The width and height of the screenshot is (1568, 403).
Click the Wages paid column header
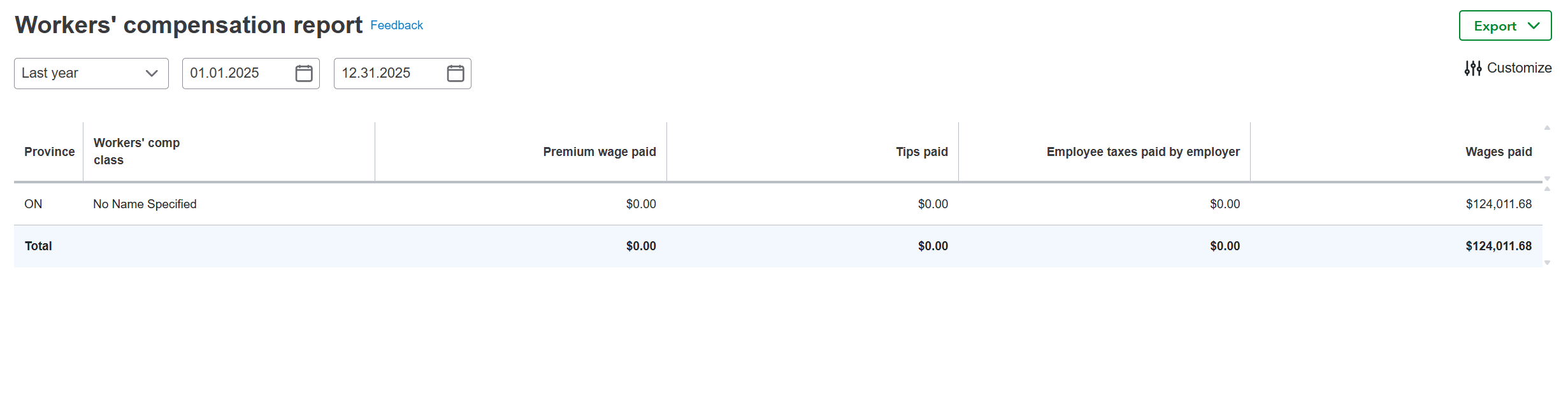click(1498, 152)
